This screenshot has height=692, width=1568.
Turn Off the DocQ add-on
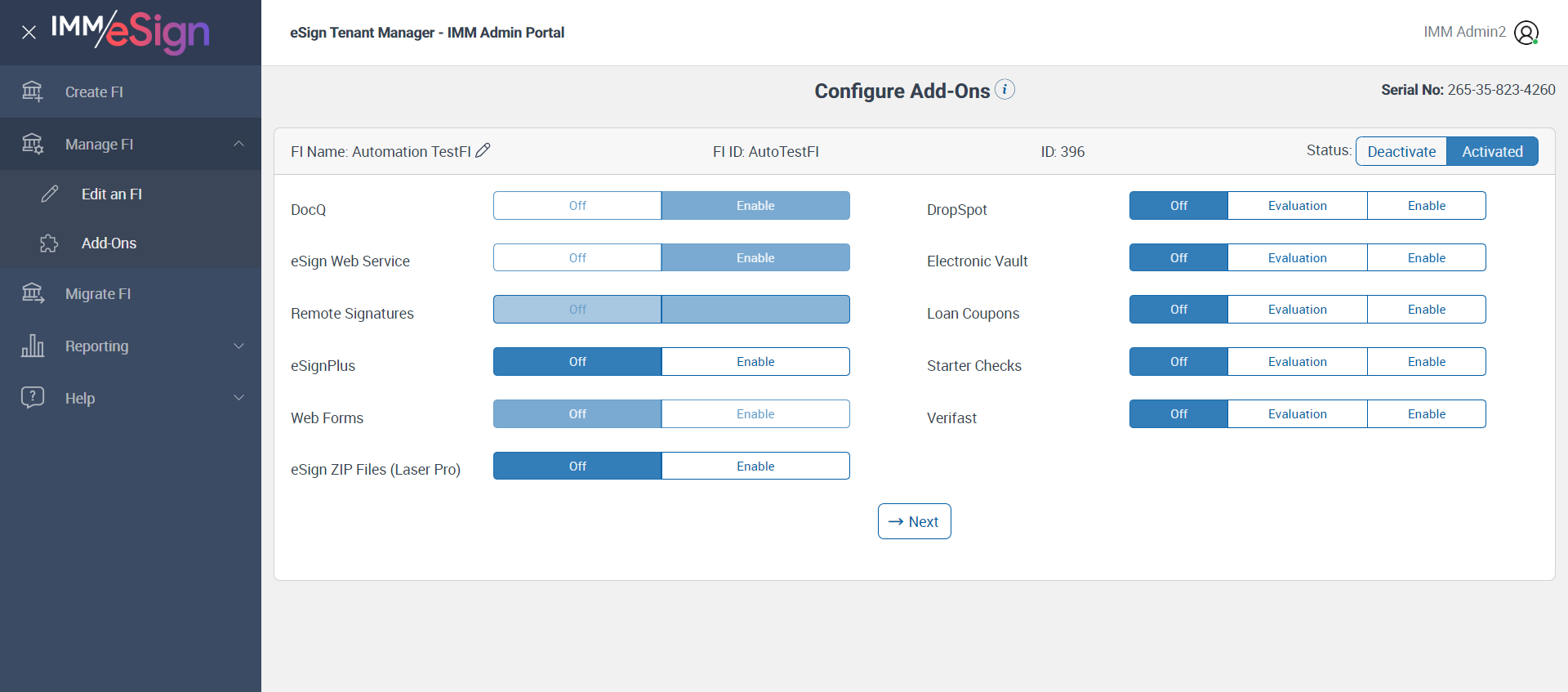pyautogui.click(x=577, y=206)
